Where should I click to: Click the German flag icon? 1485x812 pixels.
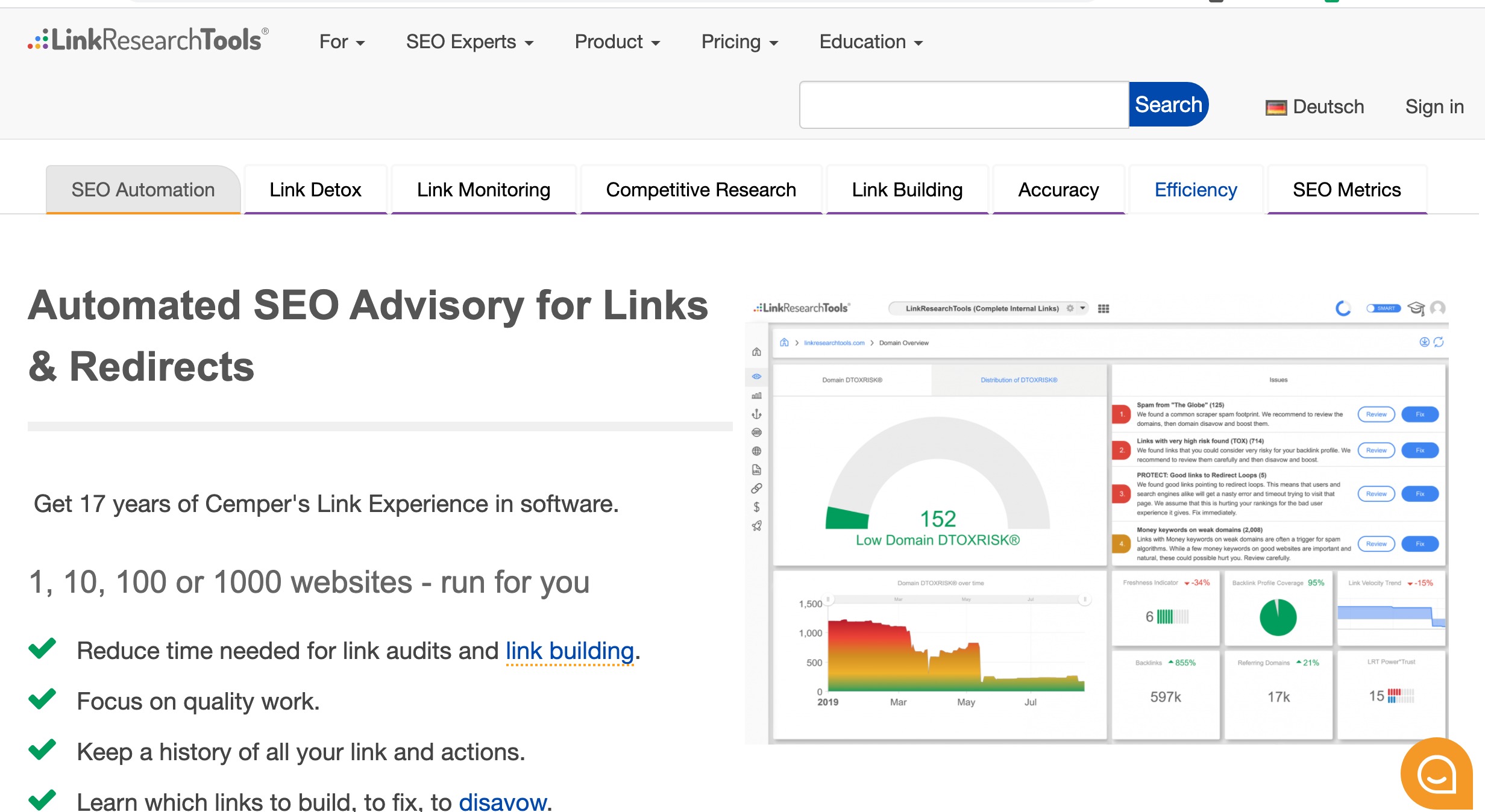1276,107
